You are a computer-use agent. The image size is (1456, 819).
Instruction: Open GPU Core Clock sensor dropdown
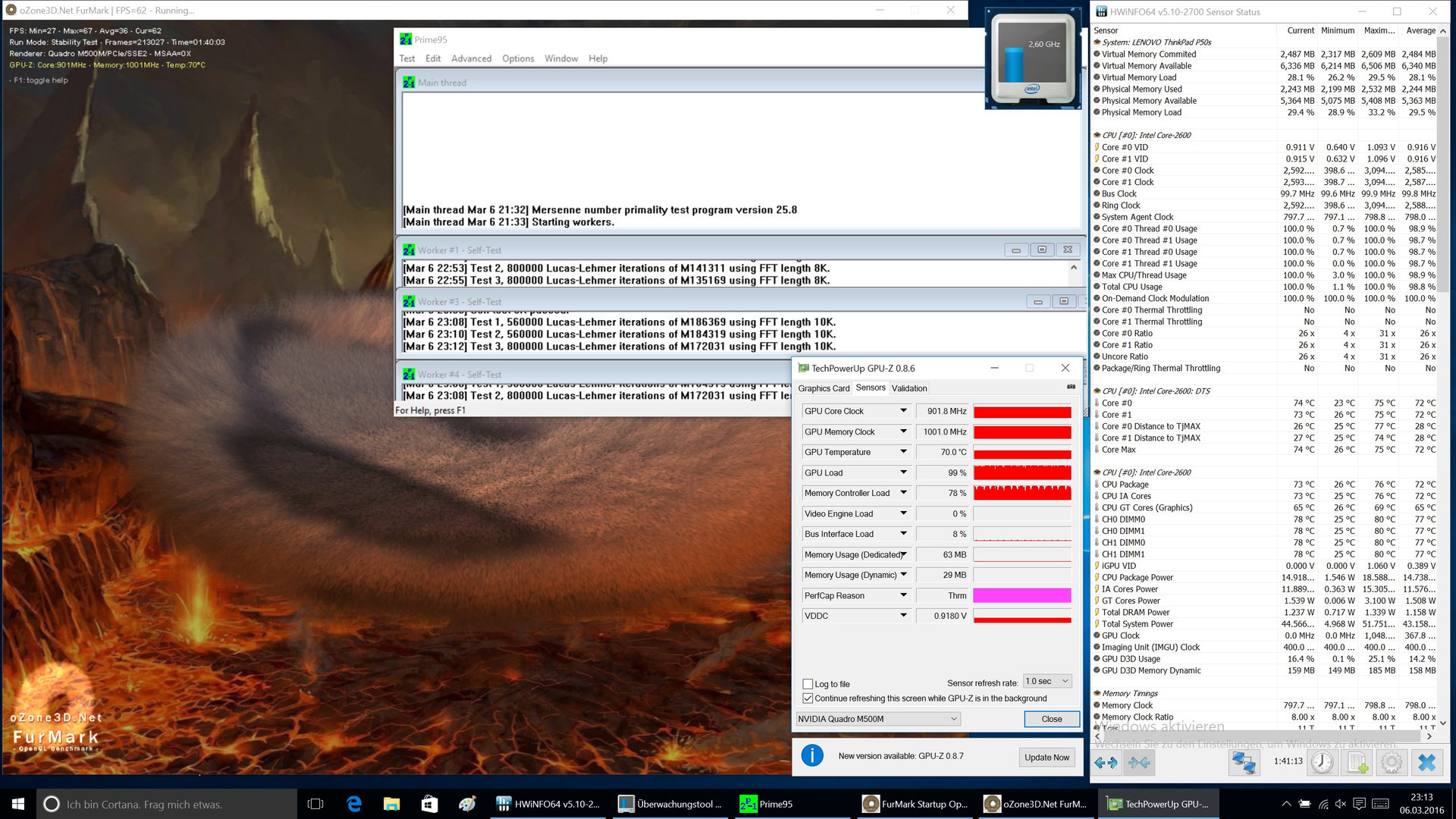point(903,411)
